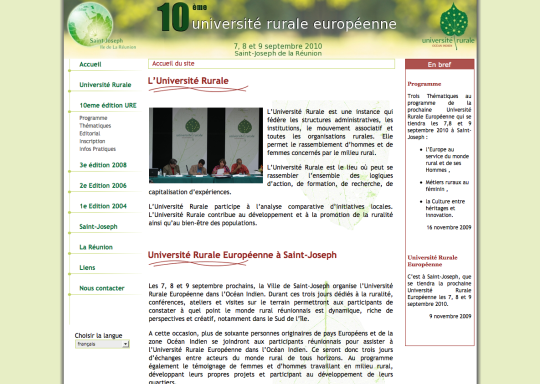Screen dimensions: 540x384
Task: Click the conference panel photo
Action: pos(206,145)
